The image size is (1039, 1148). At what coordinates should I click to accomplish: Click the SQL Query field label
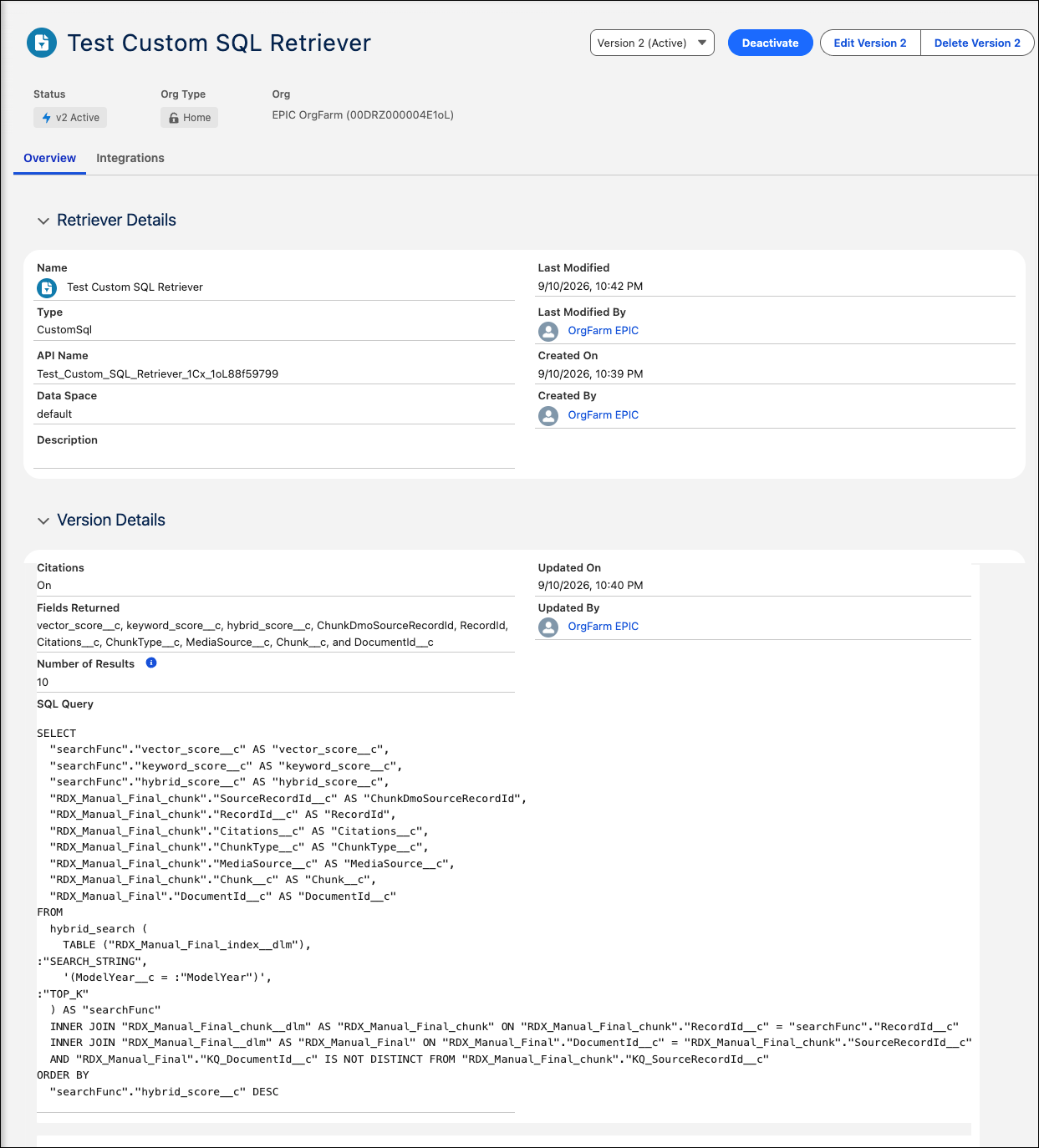tap(65, 704)
